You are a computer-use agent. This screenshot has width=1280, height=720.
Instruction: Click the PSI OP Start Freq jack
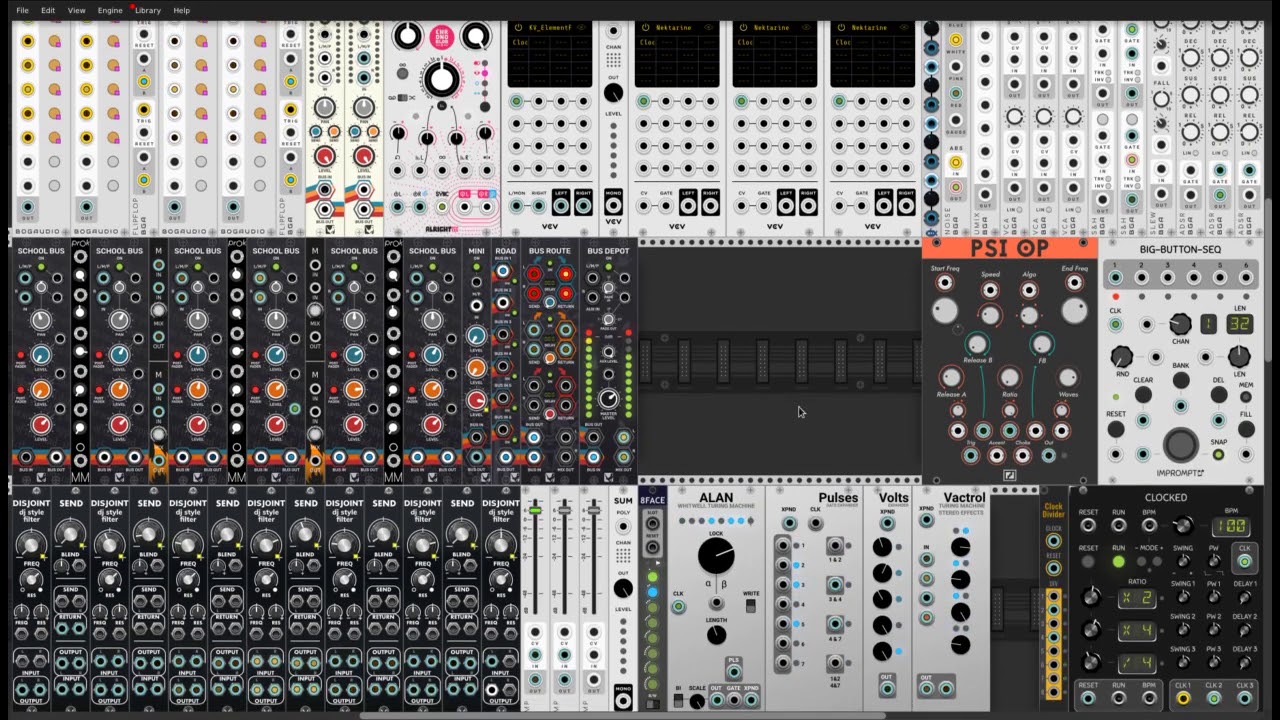(945, 283)
